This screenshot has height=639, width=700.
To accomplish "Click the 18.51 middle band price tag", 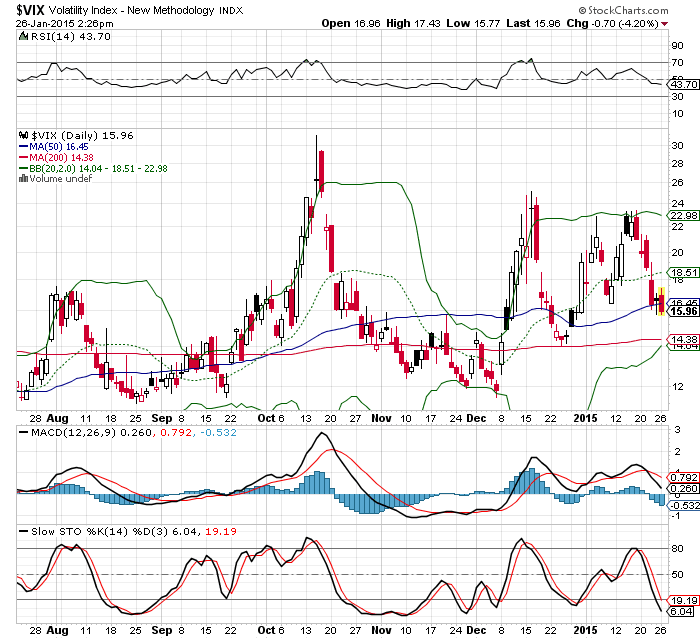I will click(684, 272).
